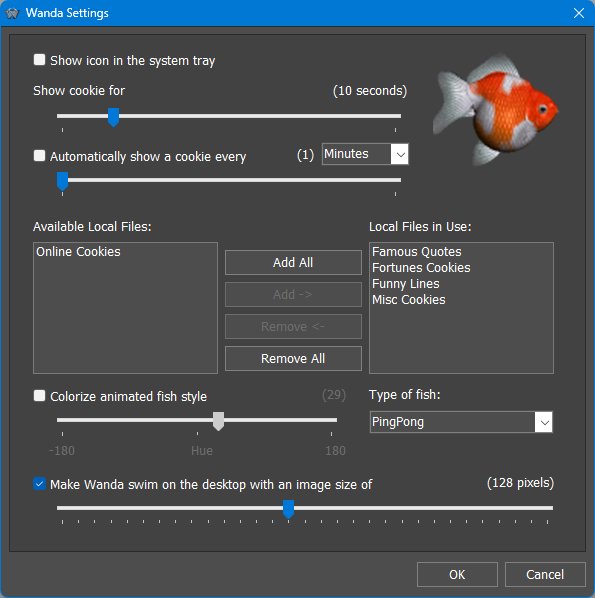This screenshot has height=598, width=595.
Task: Click the auto cookie interval slider handle
Action: click(x=63, y=181)
